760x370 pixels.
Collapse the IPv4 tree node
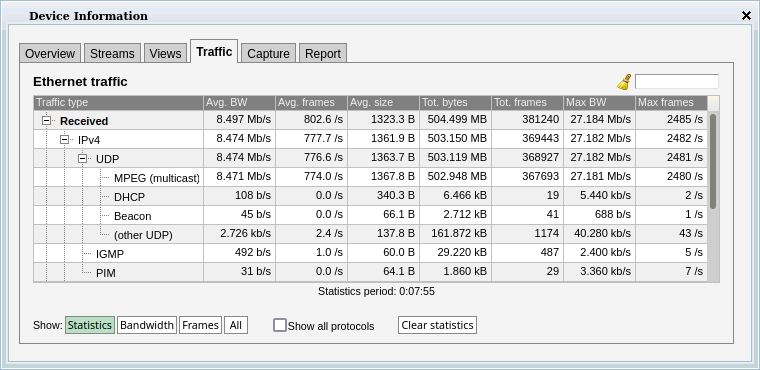[64, 140]
